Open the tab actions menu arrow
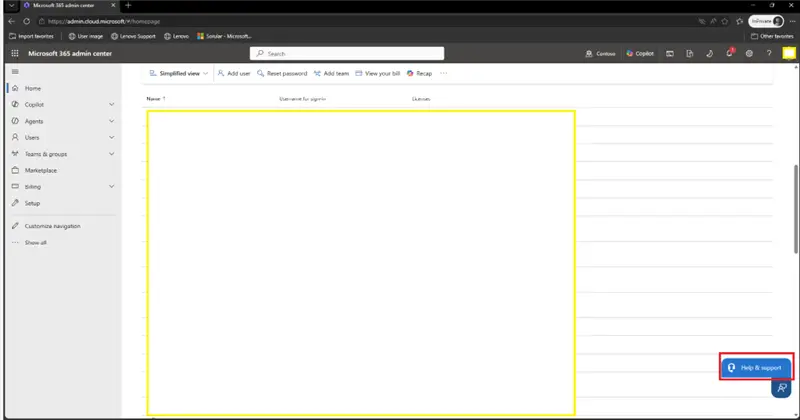 click(x=11, y=5)
